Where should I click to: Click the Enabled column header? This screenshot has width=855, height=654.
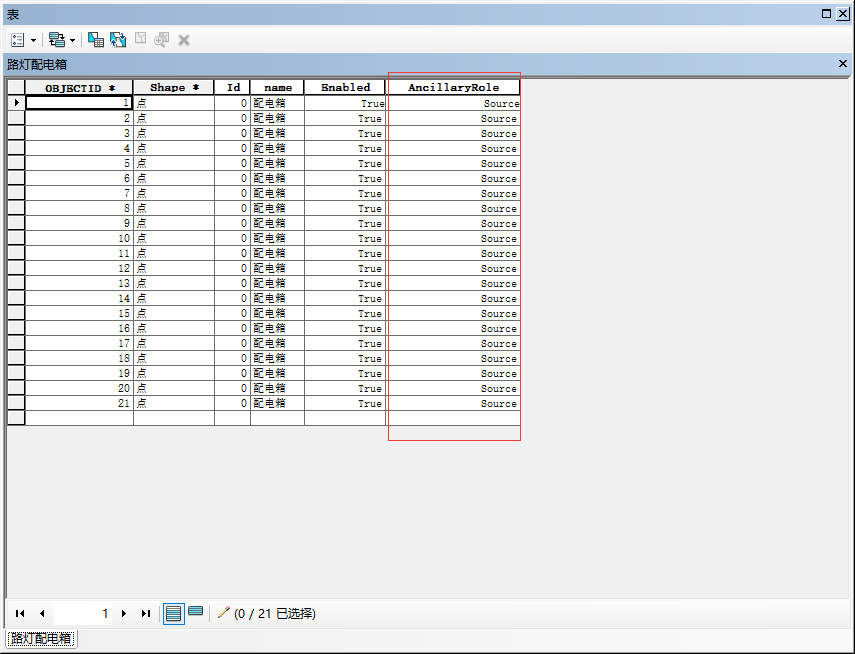(x=345, y=87)
